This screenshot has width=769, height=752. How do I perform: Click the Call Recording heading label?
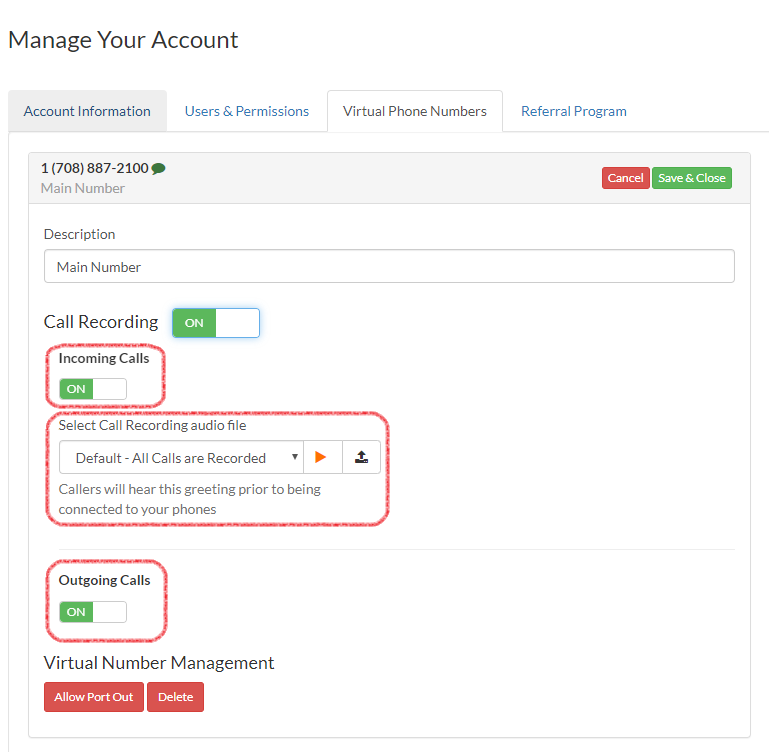[101, 322]
